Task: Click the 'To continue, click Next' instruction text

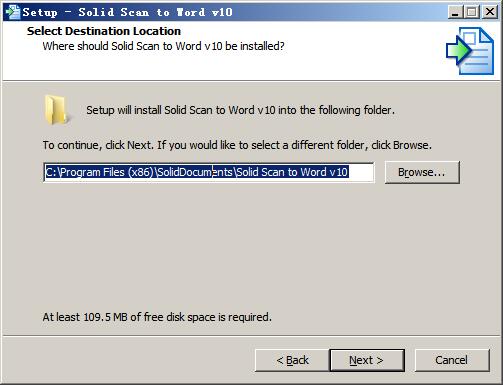Action: (x=237, y=145)
